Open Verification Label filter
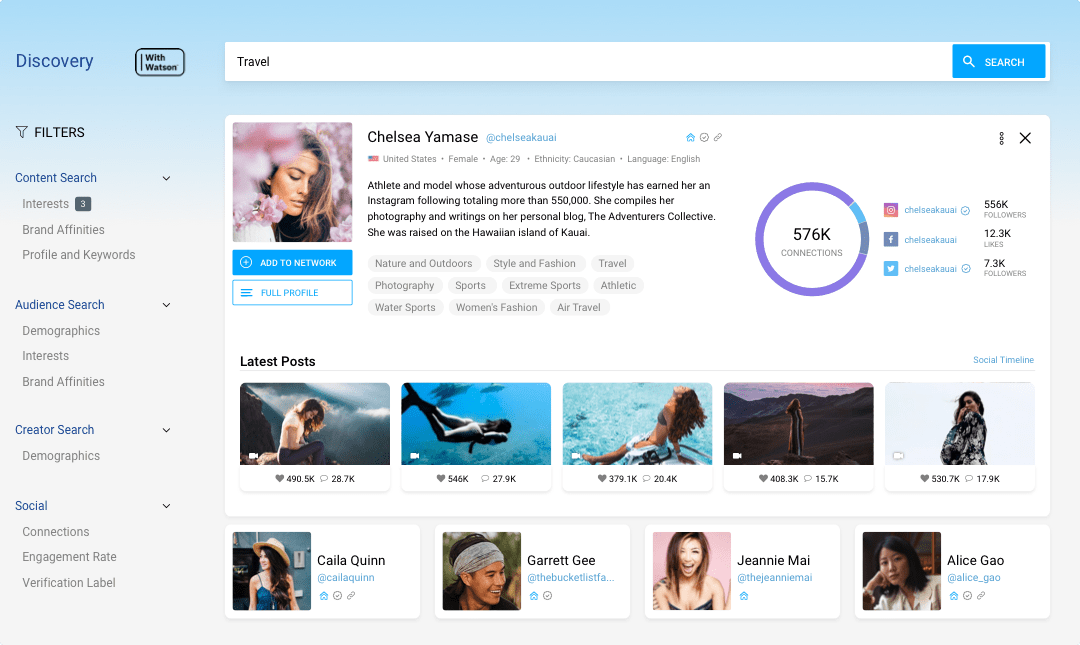This screenshot has width=1080, height=645. tap(68, 582)
